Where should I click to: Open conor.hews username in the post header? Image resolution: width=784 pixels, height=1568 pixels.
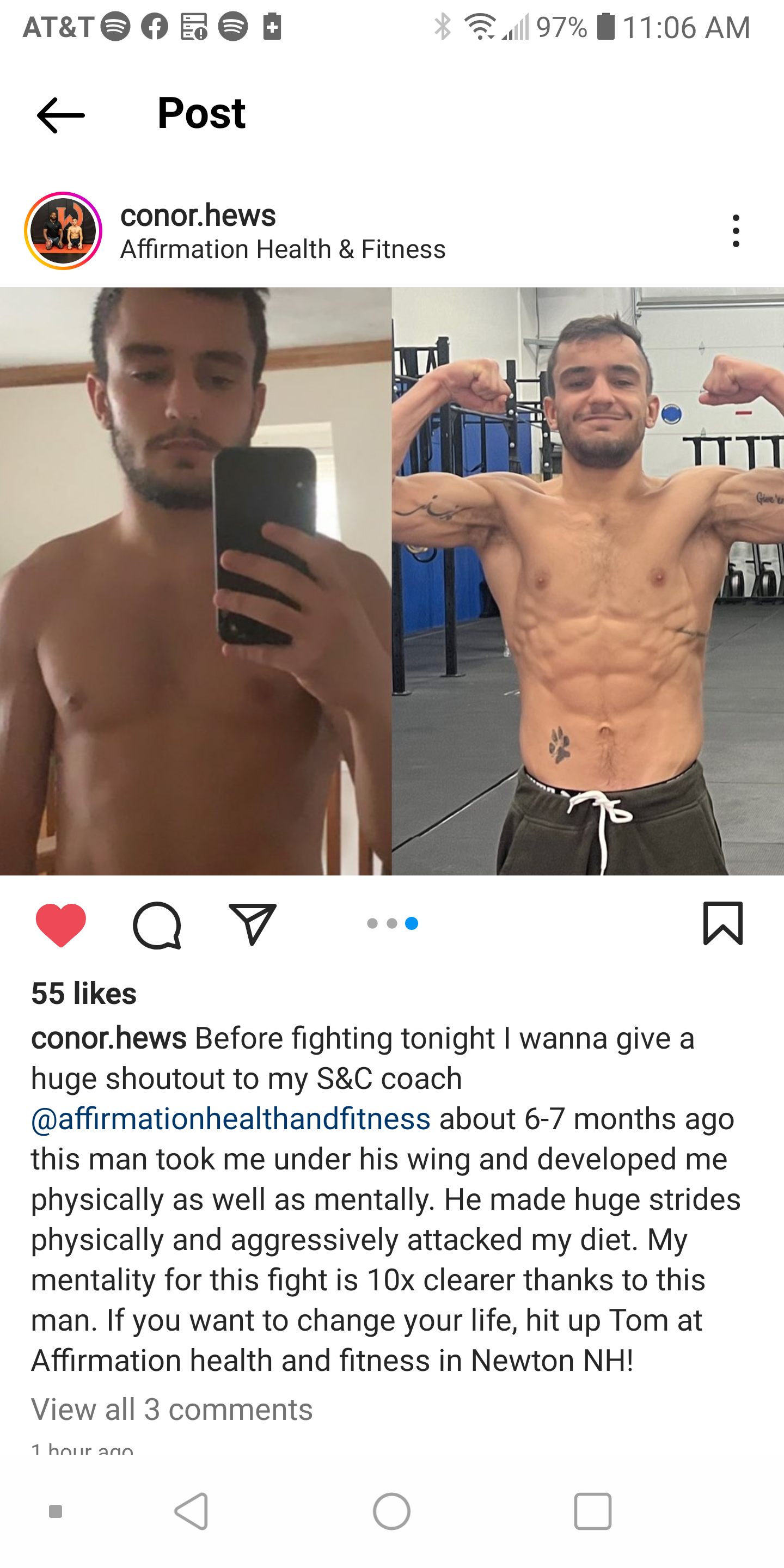(198, 215)
